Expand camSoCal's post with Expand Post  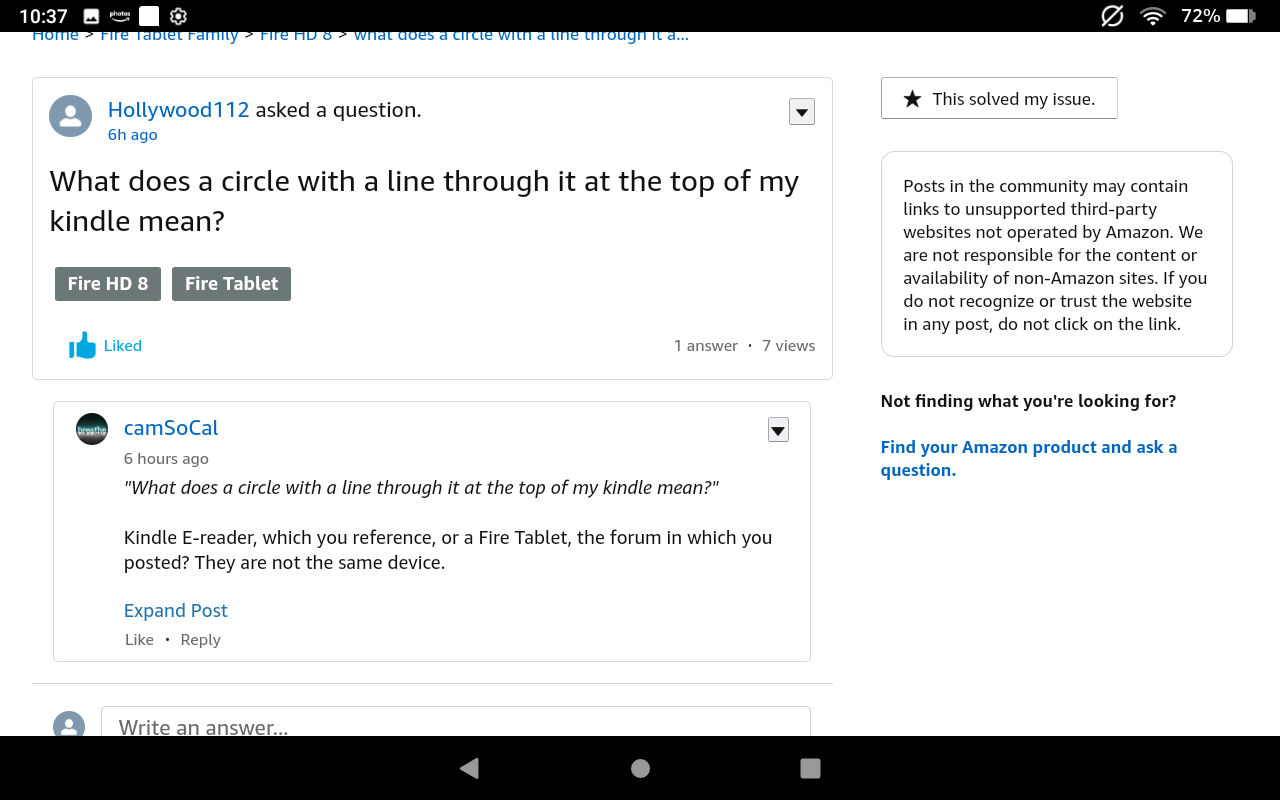click(176, 611)
